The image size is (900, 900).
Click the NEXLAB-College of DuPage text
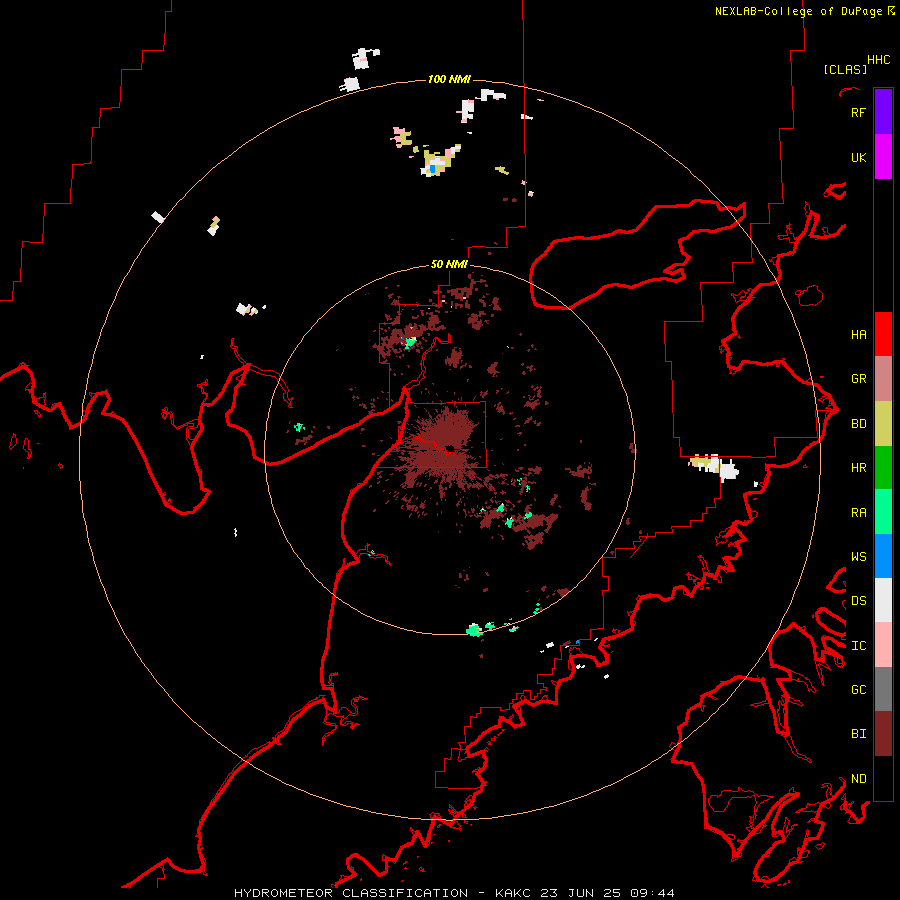[798, 11]
